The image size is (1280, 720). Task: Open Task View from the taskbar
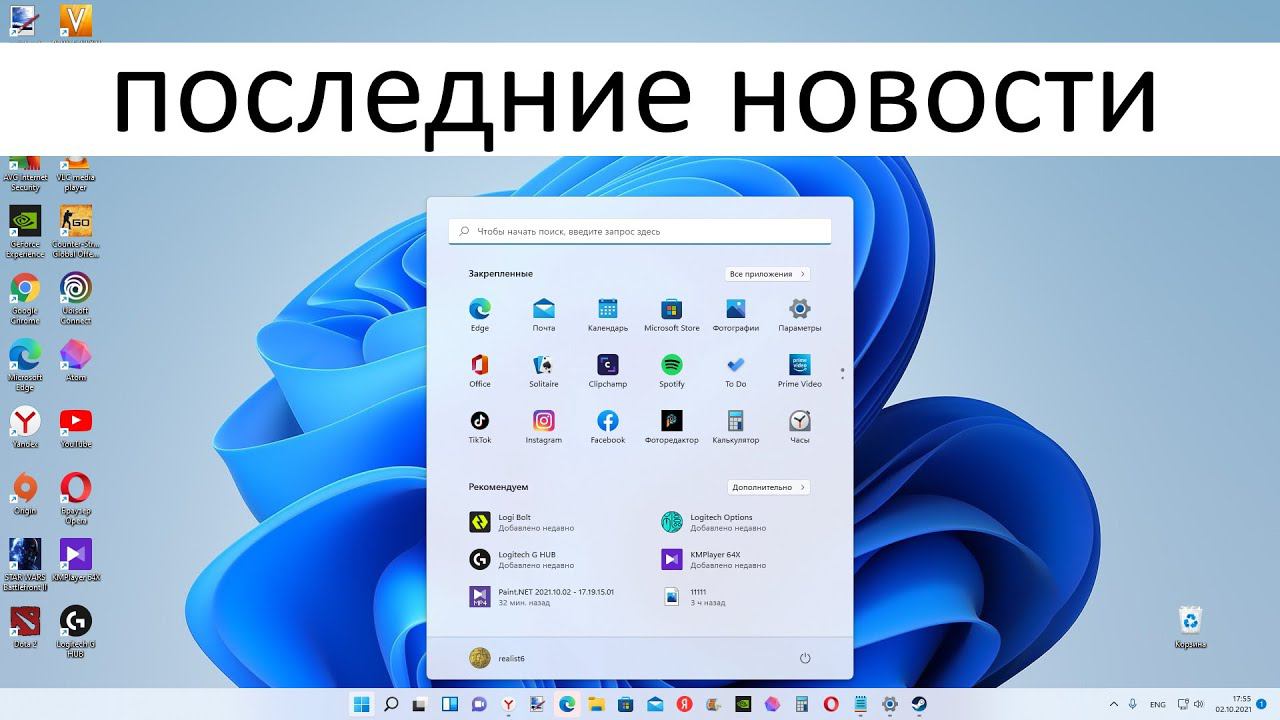(420, 704)
